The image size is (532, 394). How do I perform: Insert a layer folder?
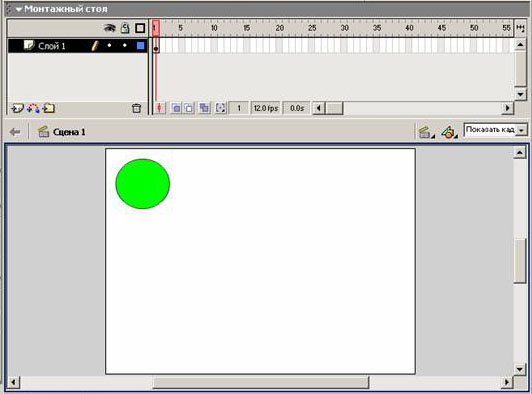click(x=49, y=108)
